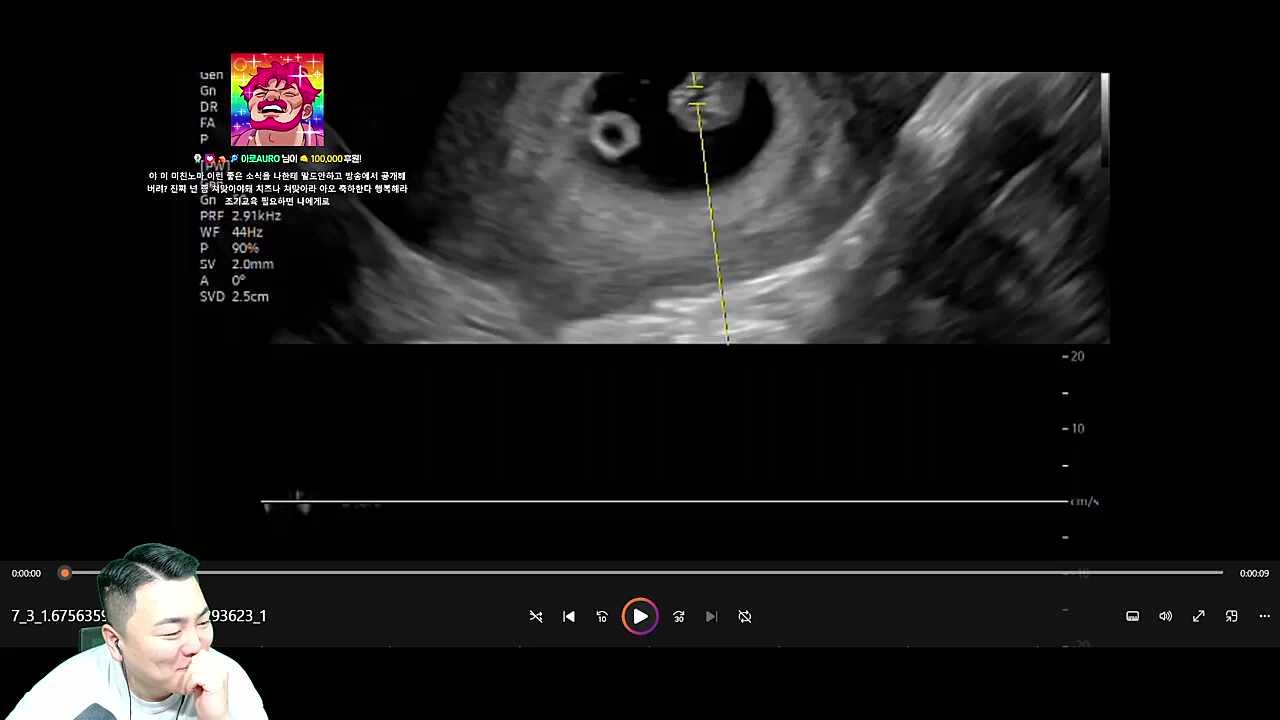This screenshot has width=1280, height=720.
Task: Open the more options menu
Action: 1264,617
